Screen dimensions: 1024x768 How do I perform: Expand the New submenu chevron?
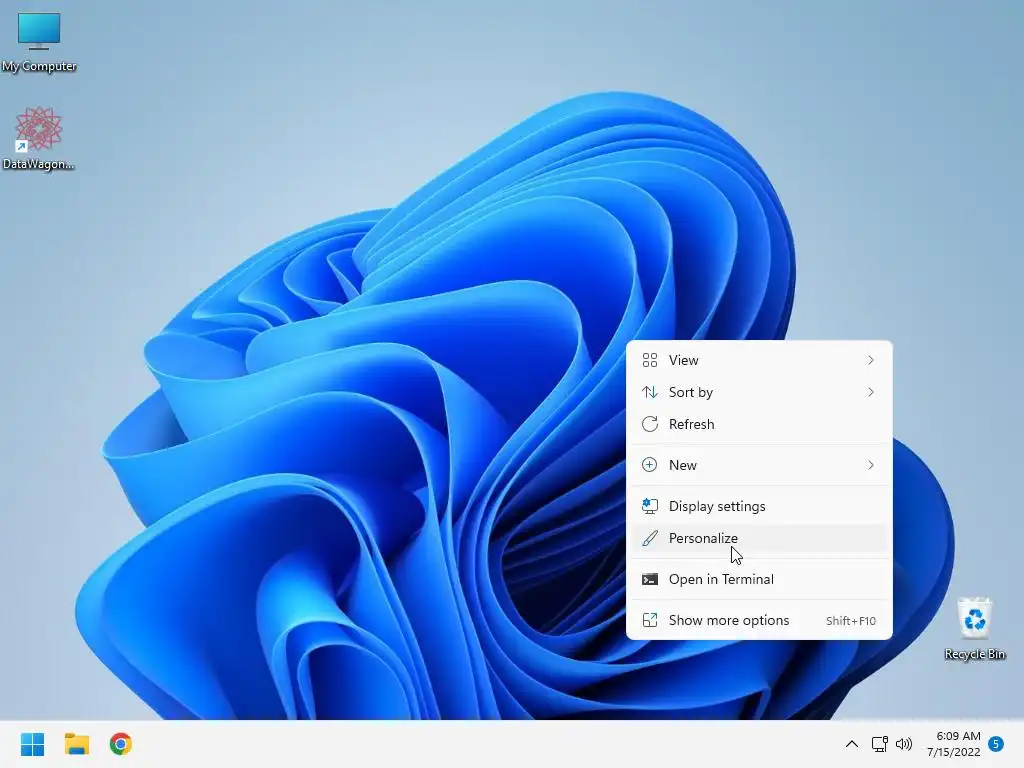(x=871, y=466)
